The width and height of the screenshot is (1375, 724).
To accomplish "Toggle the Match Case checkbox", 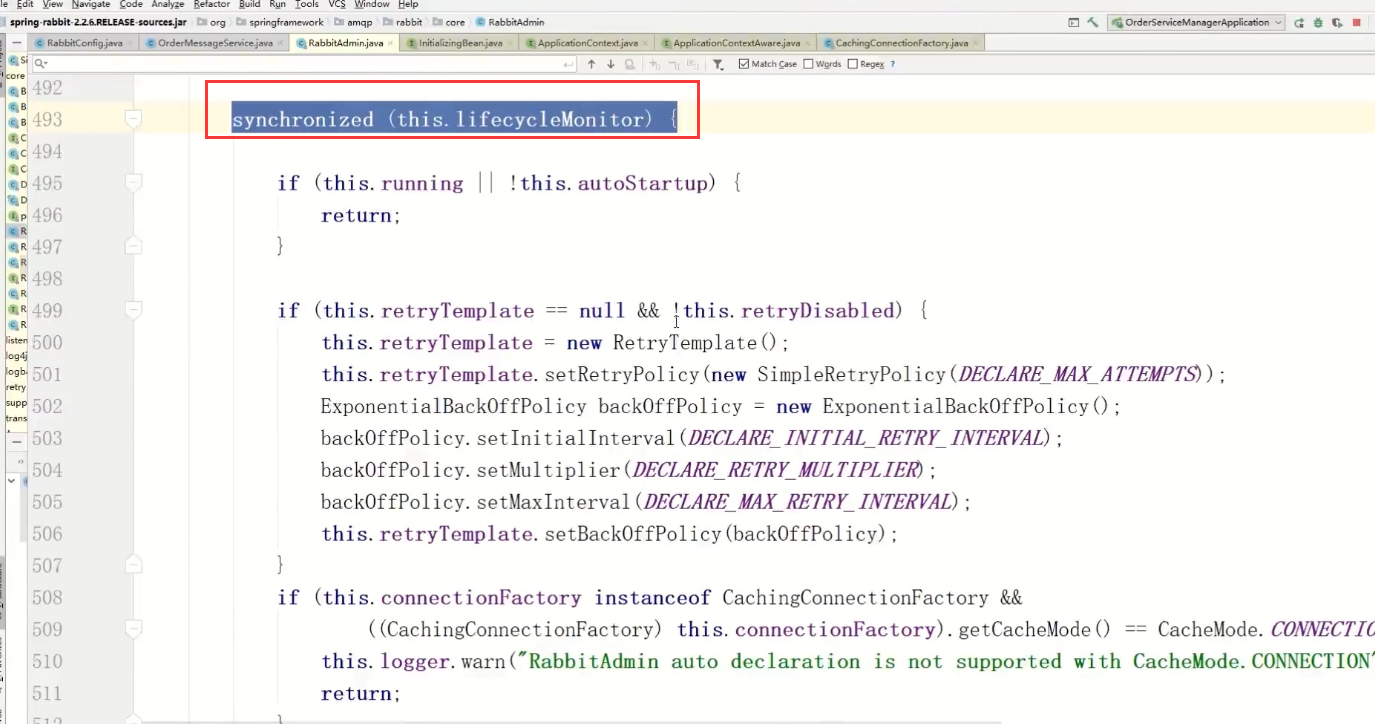I will point(744,64).
